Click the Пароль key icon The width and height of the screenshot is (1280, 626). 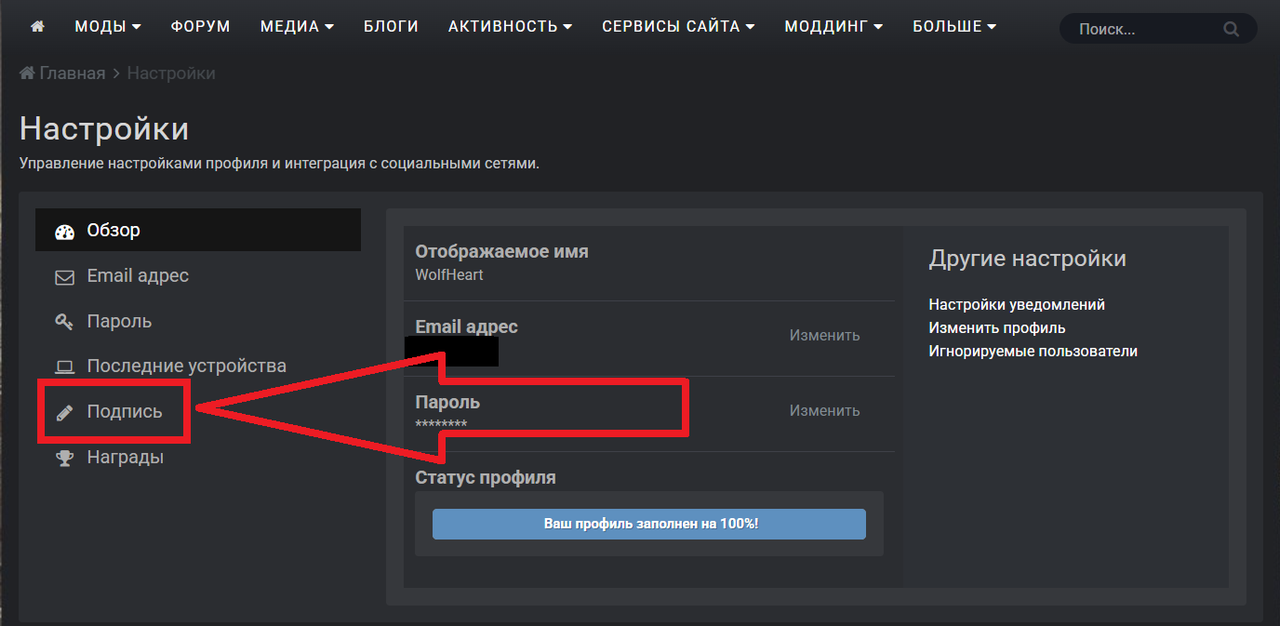pyautogui.click(x=65, y=322)
